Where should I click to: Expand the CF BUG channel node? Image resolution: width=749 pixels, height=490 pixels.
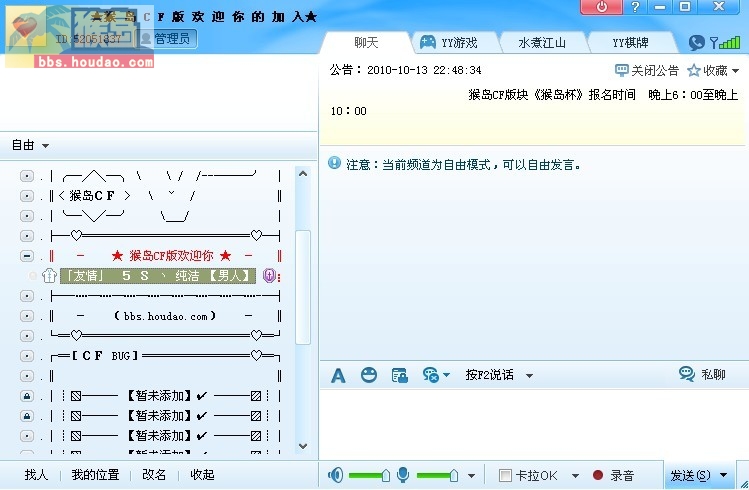[x=27, y=356]
